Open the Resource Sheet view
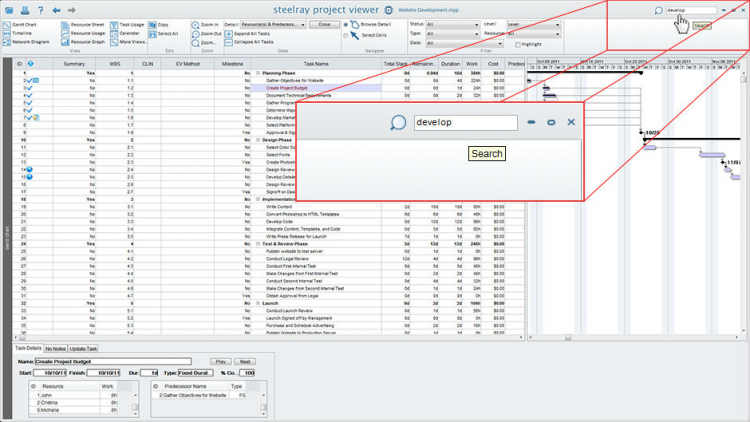 click(x=83, y=24)
